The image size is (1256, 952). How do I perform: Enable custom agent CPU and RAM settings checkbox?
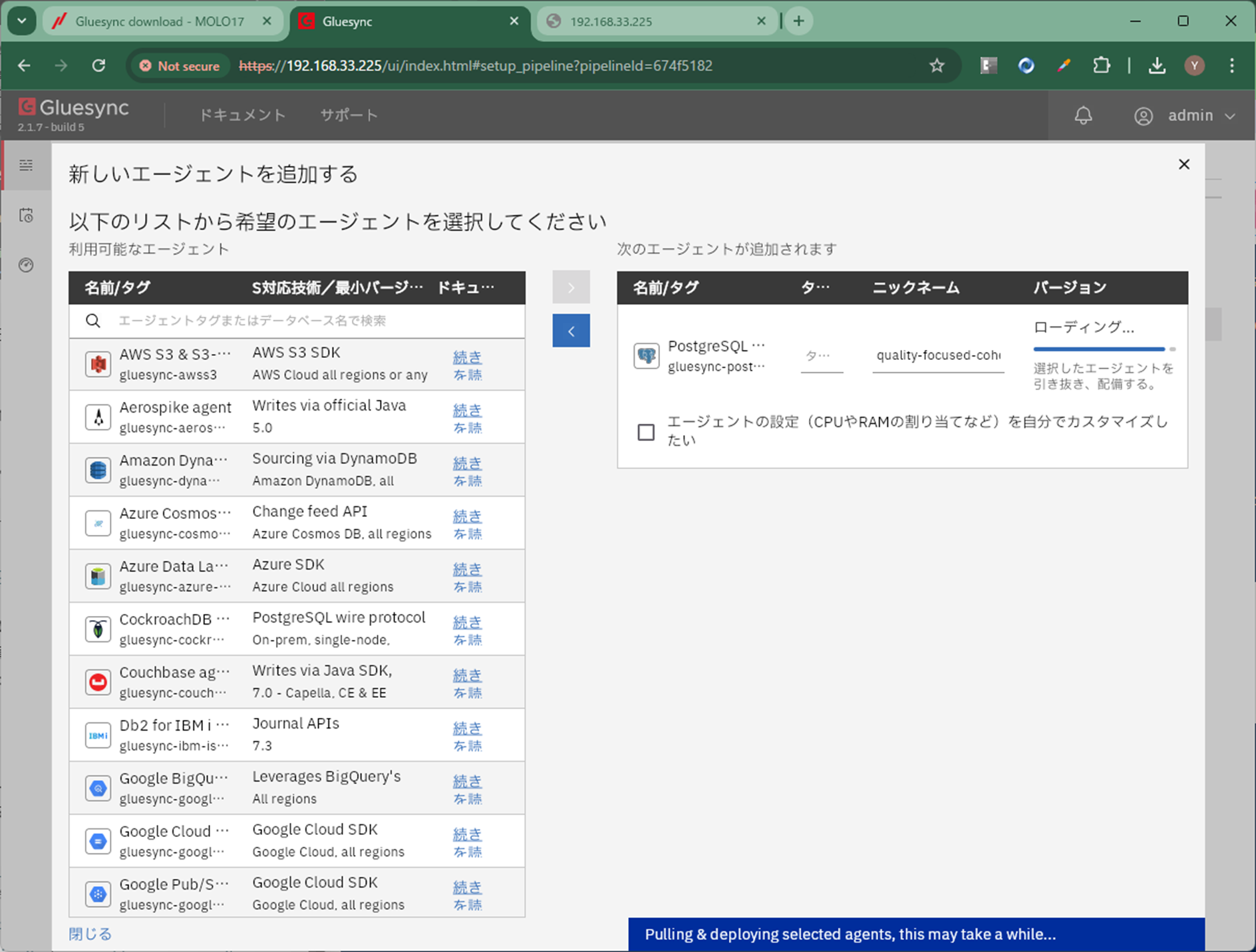[x=646, y=432]
